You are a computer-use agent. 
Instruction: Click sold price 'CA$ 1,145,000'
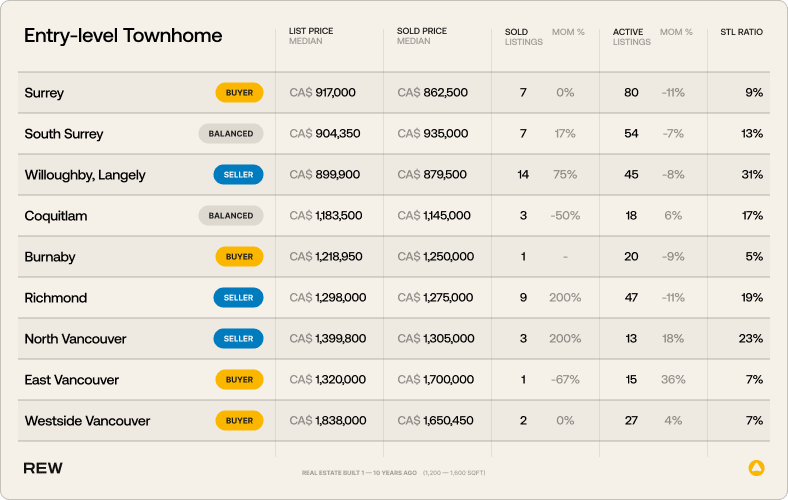(x=434, y=216)
